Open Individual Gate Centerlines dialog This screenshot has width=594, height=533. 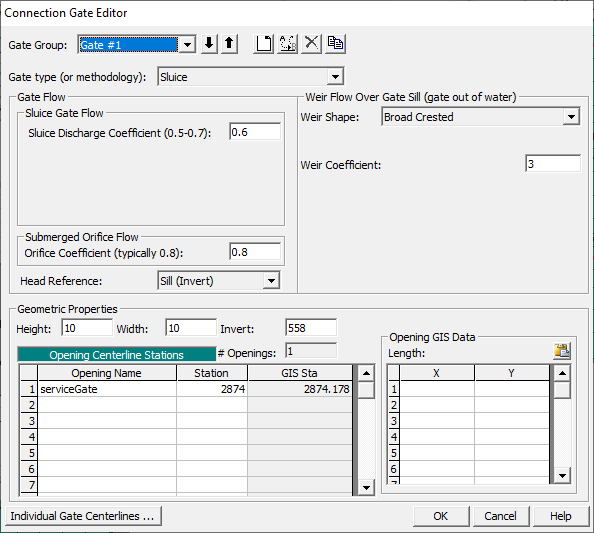(x=84, y=516)
